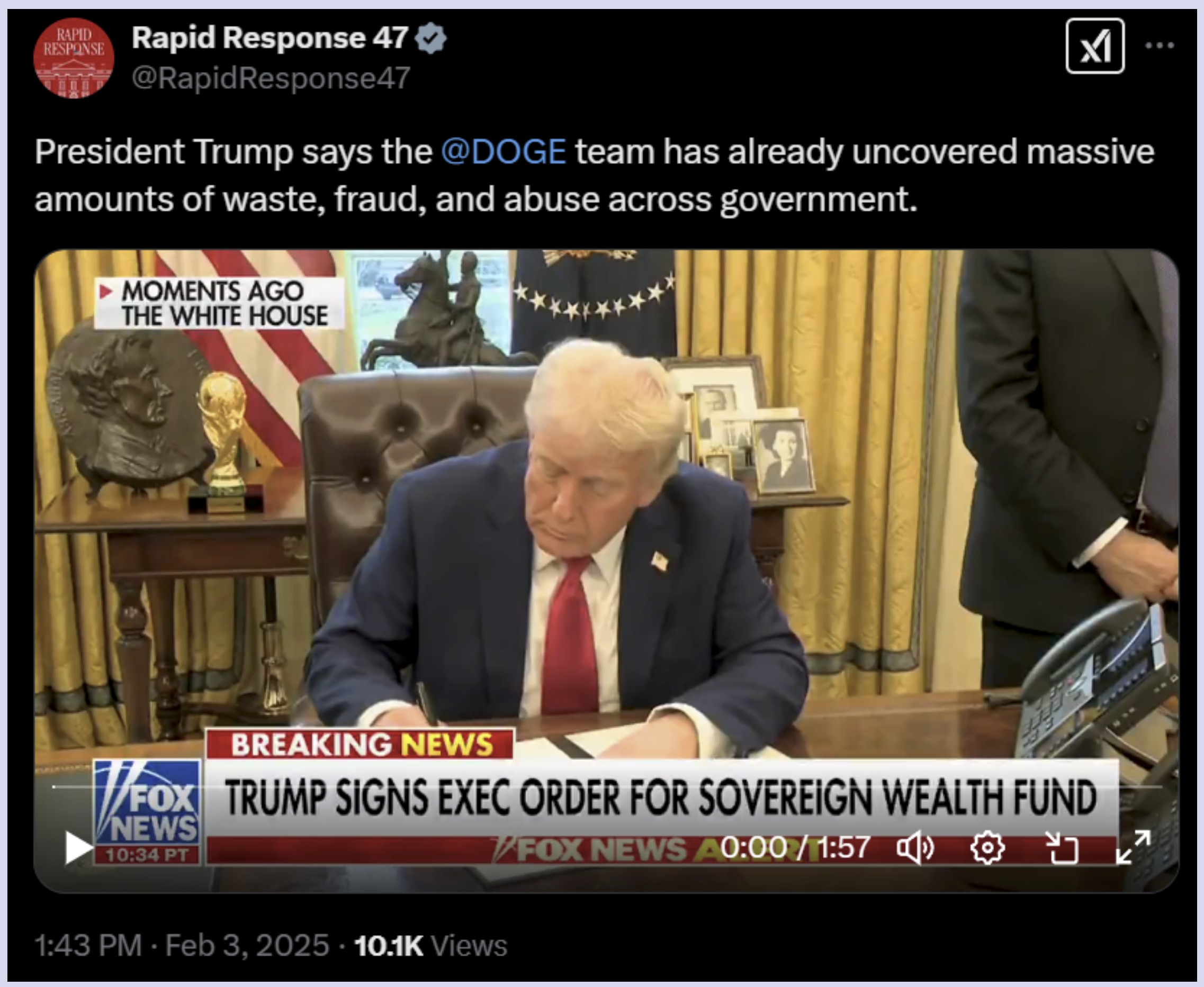
Task: Click the 1:43 PM timestamp link
Action: coord(87,946)
